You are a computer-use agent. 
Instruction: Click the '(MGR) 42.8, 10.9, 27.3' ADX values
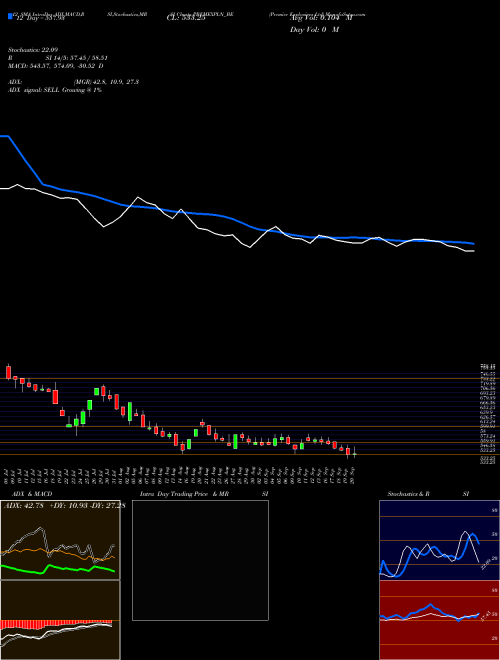point(107,82)
